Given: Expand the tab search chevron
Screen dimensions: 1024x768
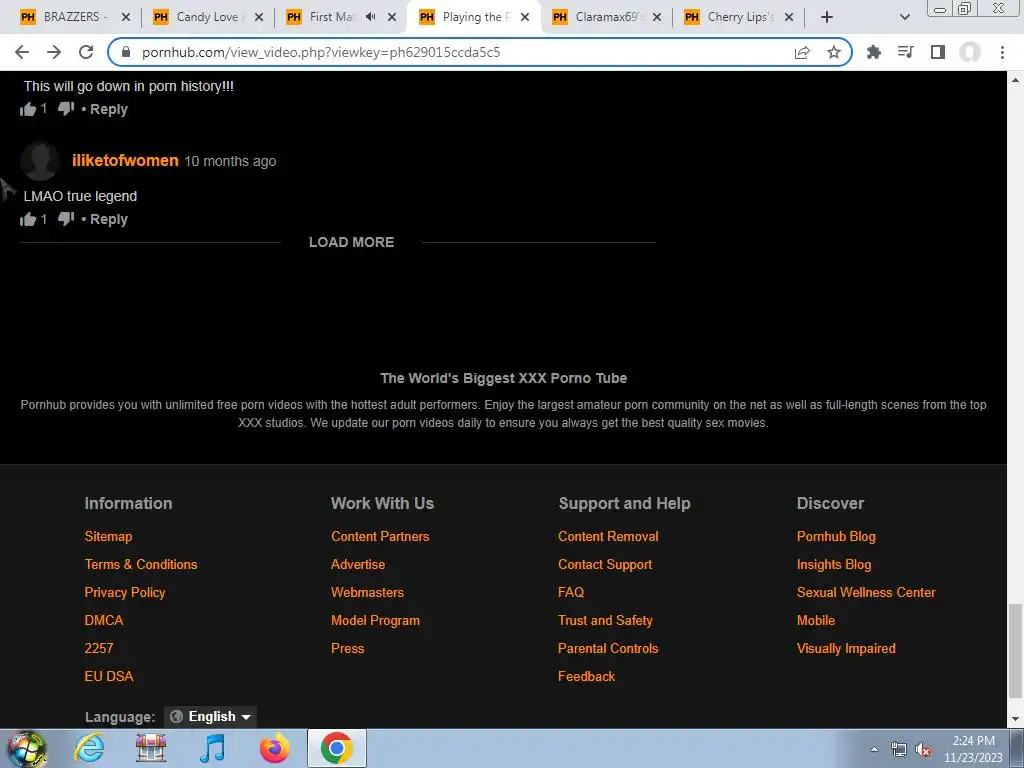Looking at the screenshot, I should (904, 17).
